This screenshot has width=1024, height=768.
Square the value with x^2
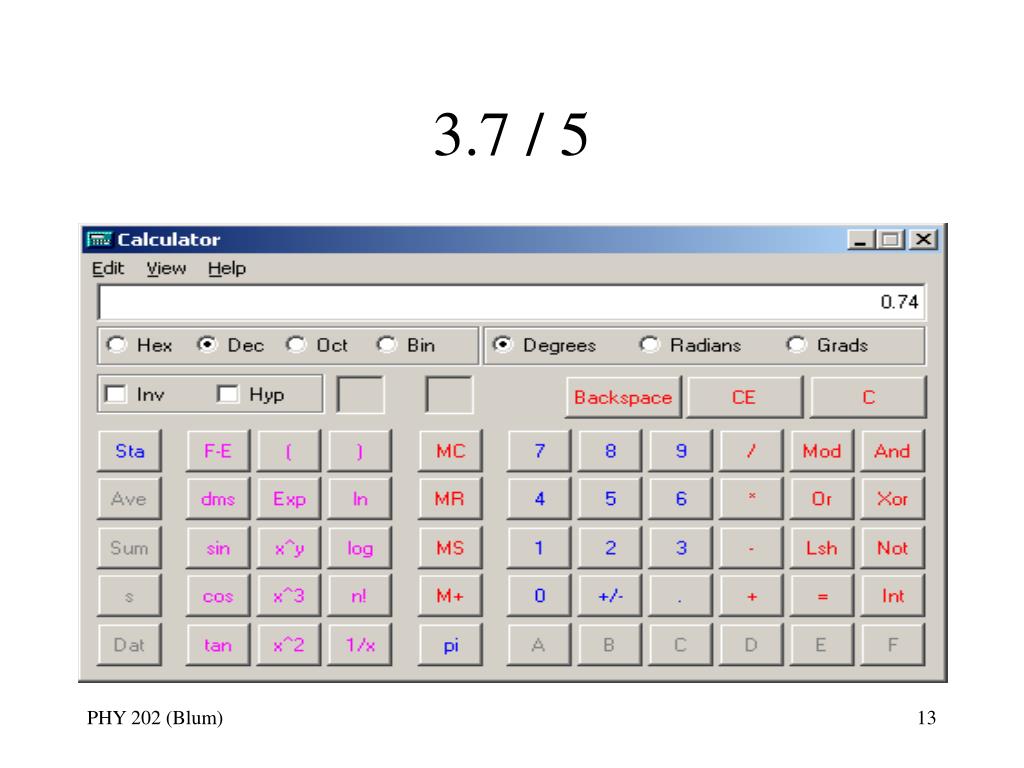point(289,645)
